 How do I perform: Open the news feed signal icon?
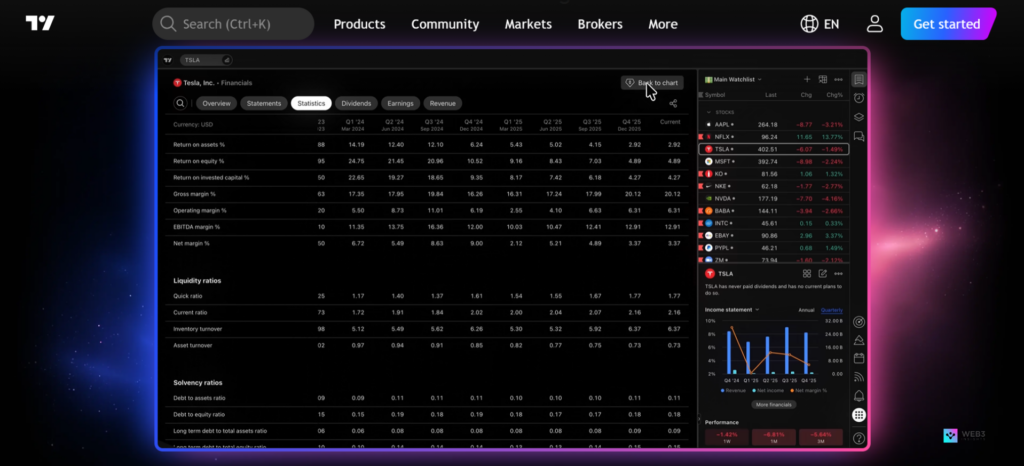click(859, 377)
